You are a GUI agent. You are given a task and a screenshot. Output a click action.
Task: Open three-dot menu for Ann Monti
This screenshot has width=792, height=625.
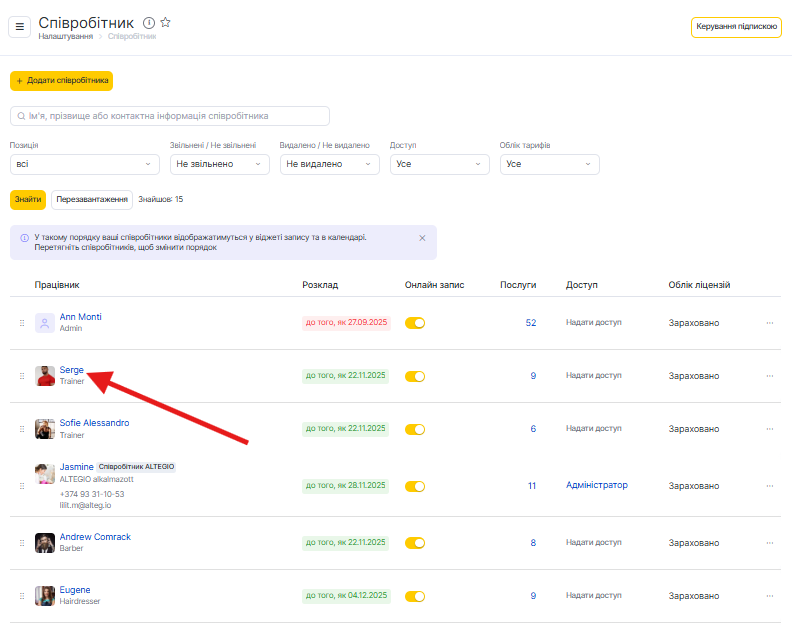point(769,323)
